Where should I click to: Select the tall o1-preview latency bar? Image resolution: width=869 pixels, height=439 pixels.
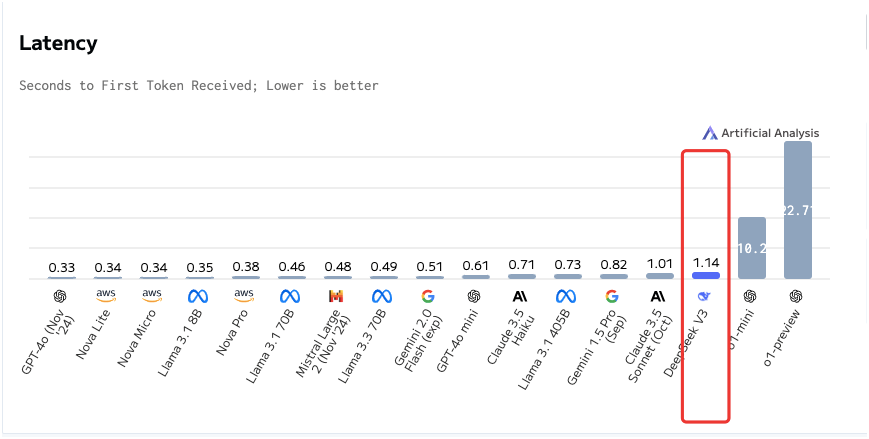(x=797, y=210)
